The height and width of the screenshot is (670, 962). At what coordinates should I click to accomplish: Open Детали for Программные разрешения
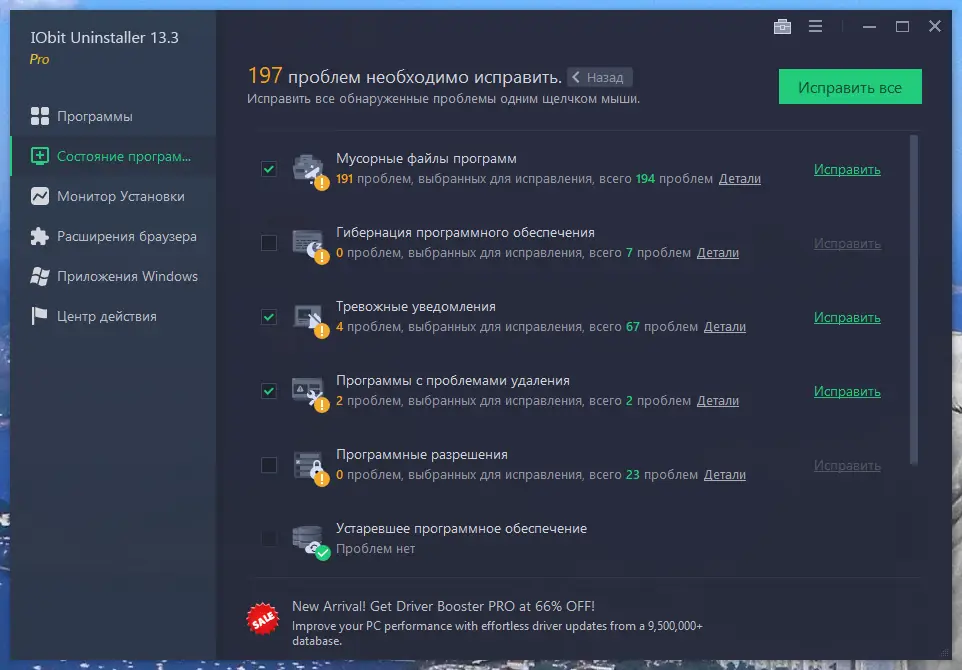click(725, 475)
